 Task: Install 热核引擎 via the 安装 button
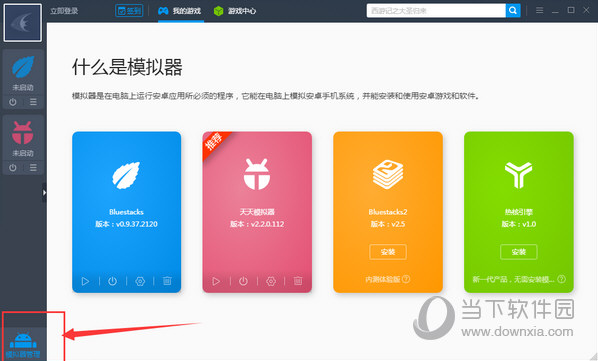coord(519,252)
